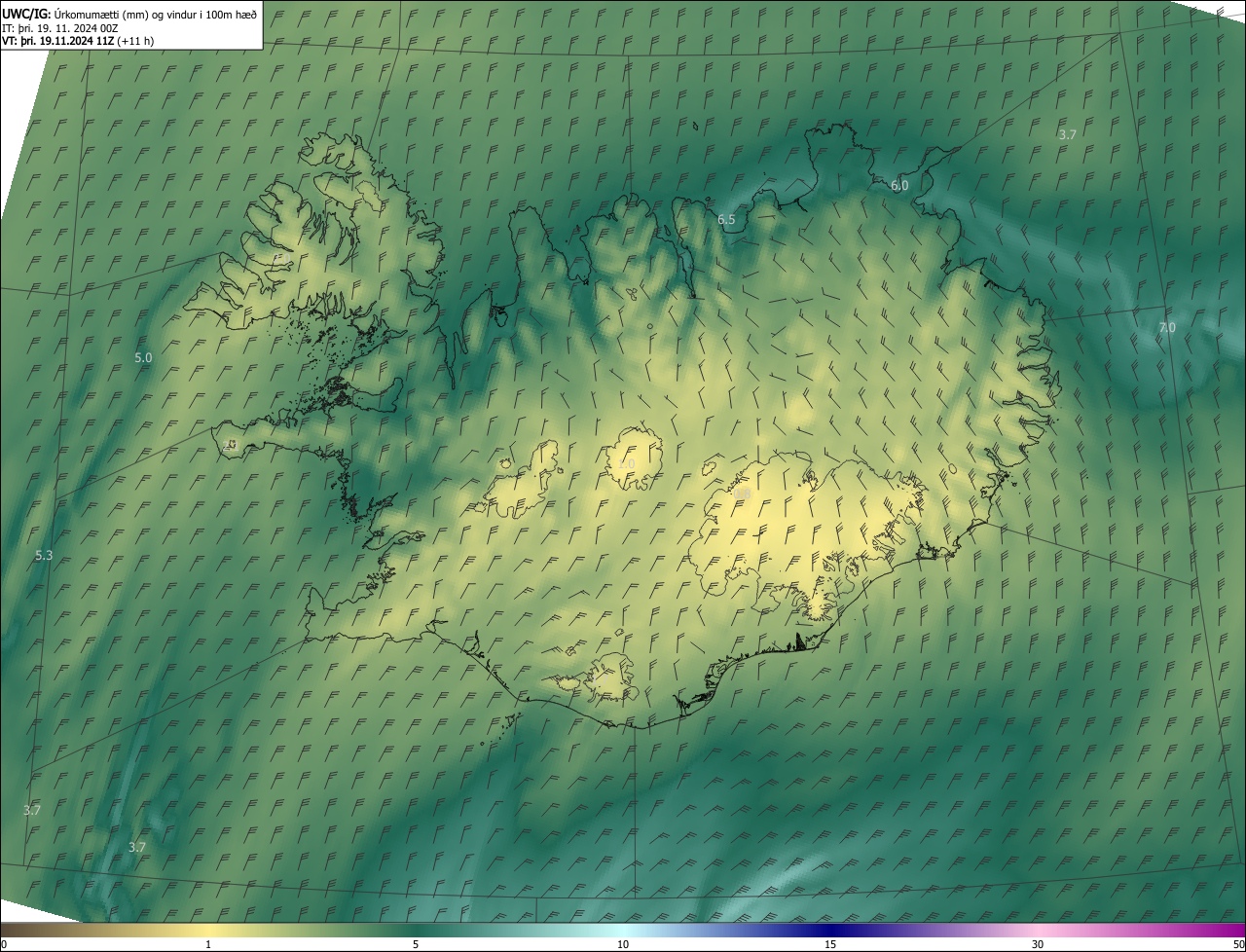Viewport: 1246px width, 952px height.
Task: Click the '50' tick label on the color scale
Action: coord(1238,945)
